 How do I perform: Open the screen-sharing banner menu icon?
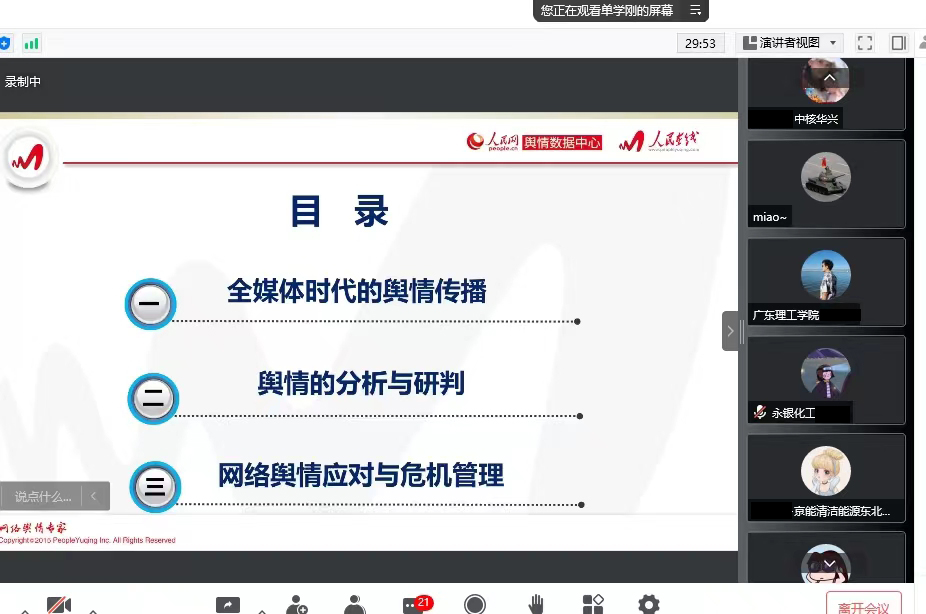[695, 10]
